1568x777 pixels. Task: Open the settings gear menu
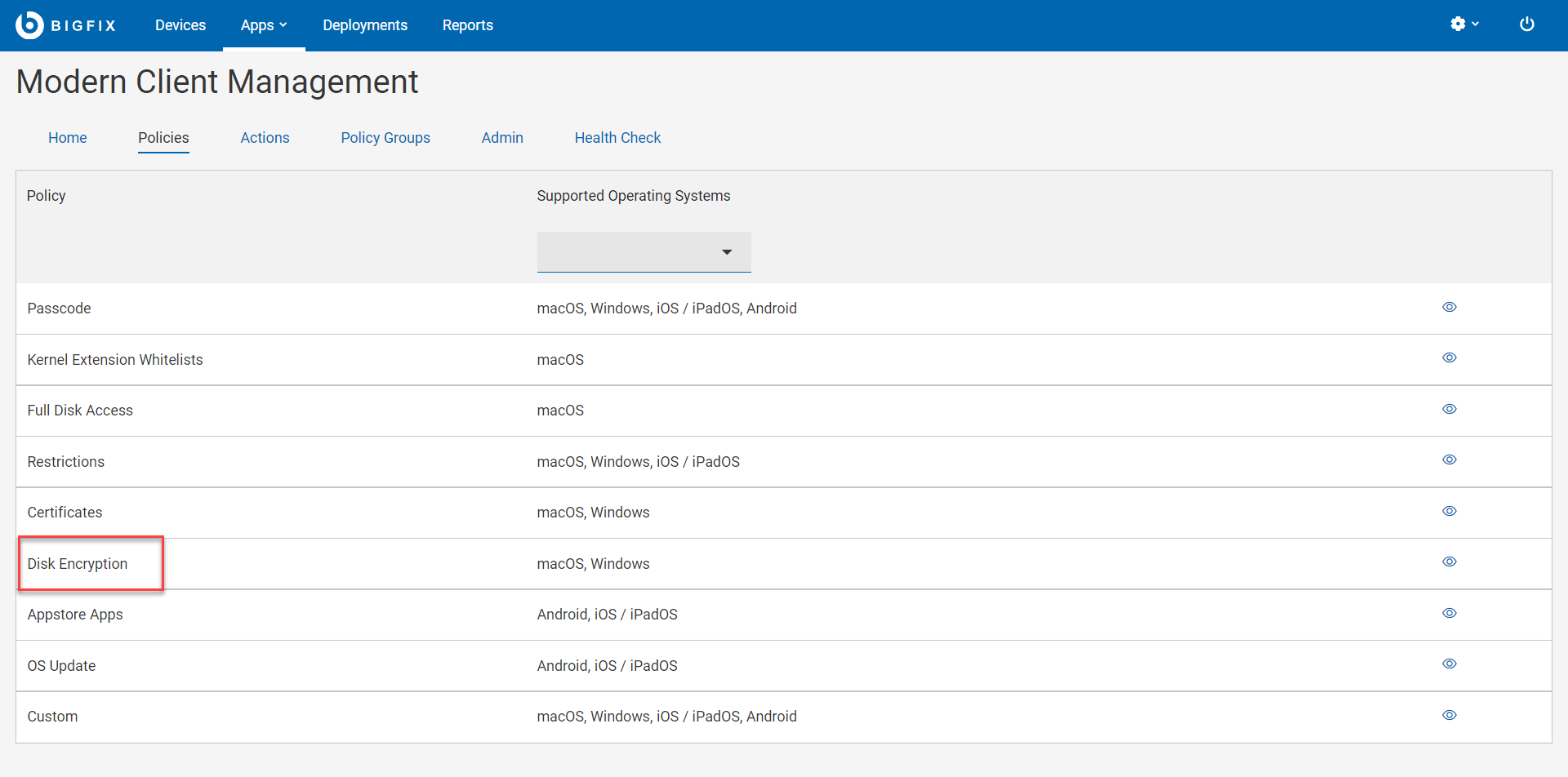(1463, 24)
